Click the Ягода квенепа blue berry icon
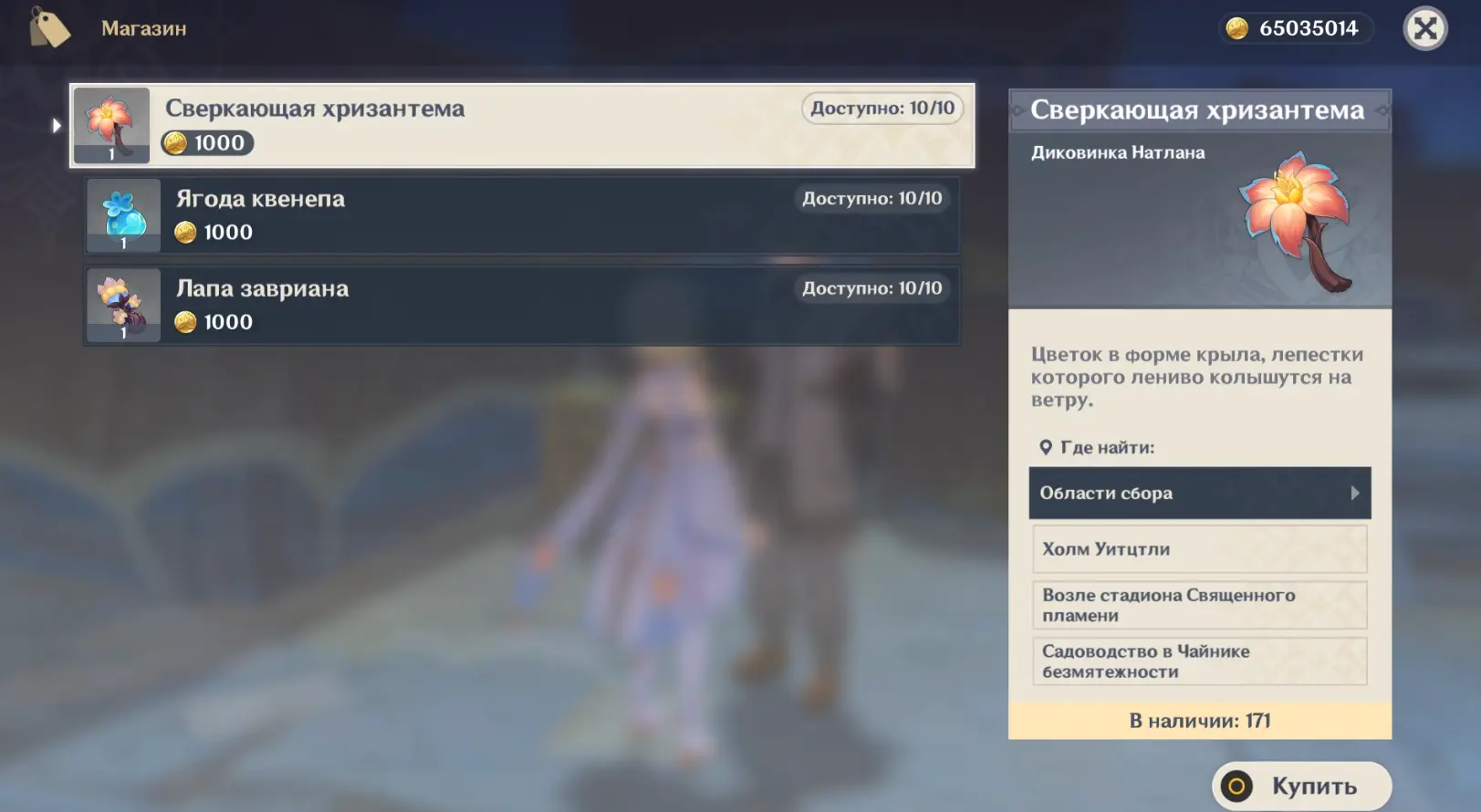The height and width of the screenshot is (812, 1481). pos(123,215)
